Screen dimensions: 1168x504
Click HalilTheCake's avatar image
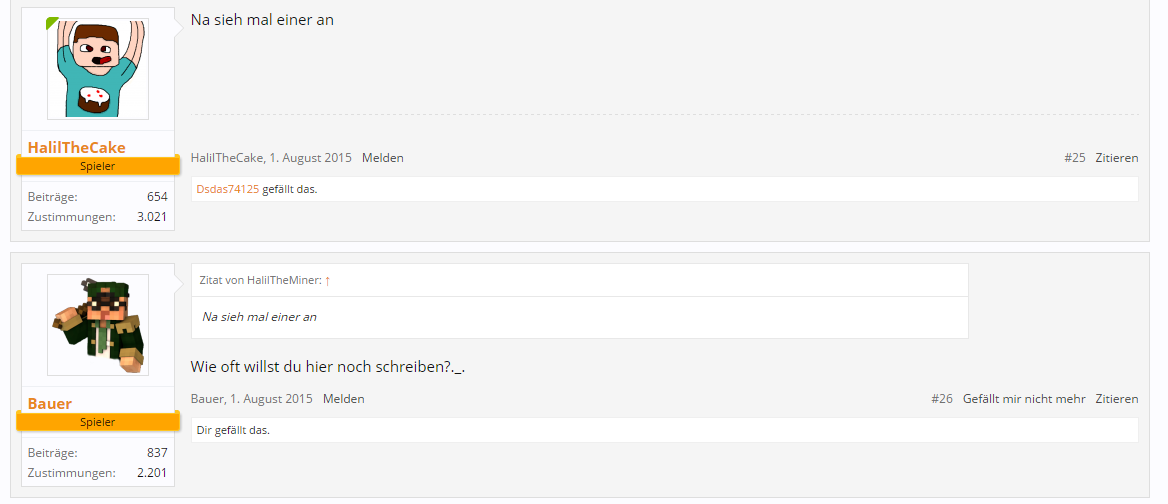(98, 69)
